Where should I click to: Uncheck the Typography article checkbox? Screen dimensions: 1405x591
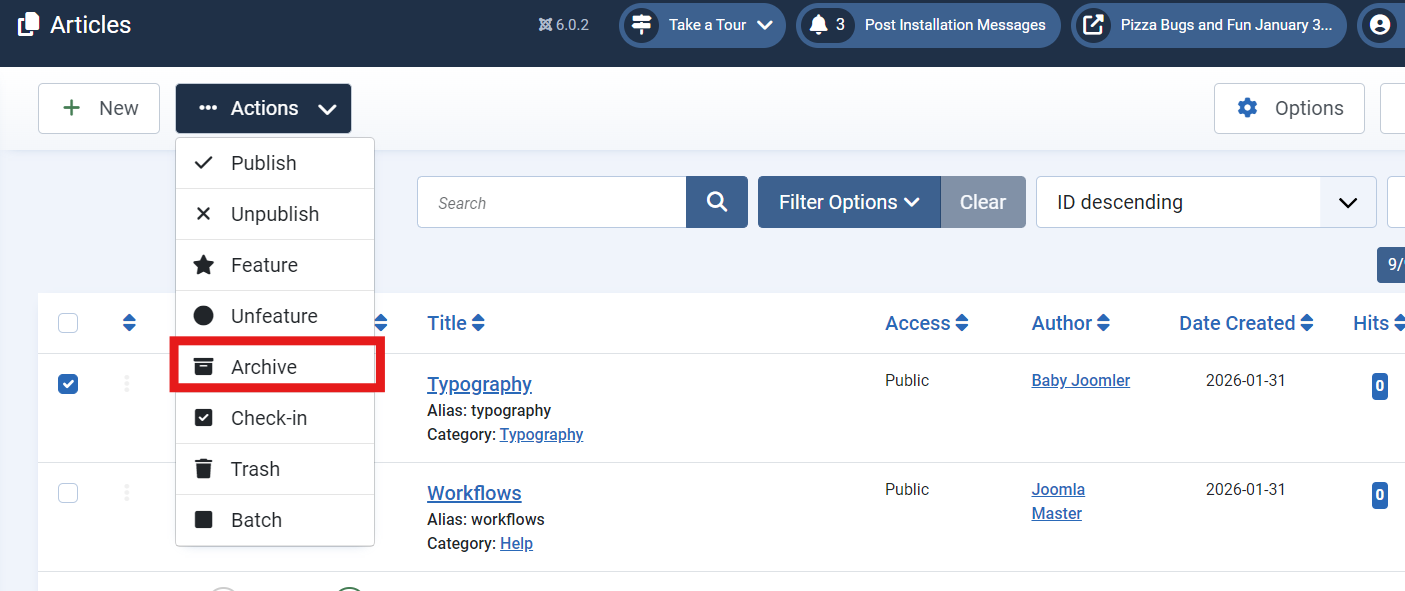tap(68, 384)
